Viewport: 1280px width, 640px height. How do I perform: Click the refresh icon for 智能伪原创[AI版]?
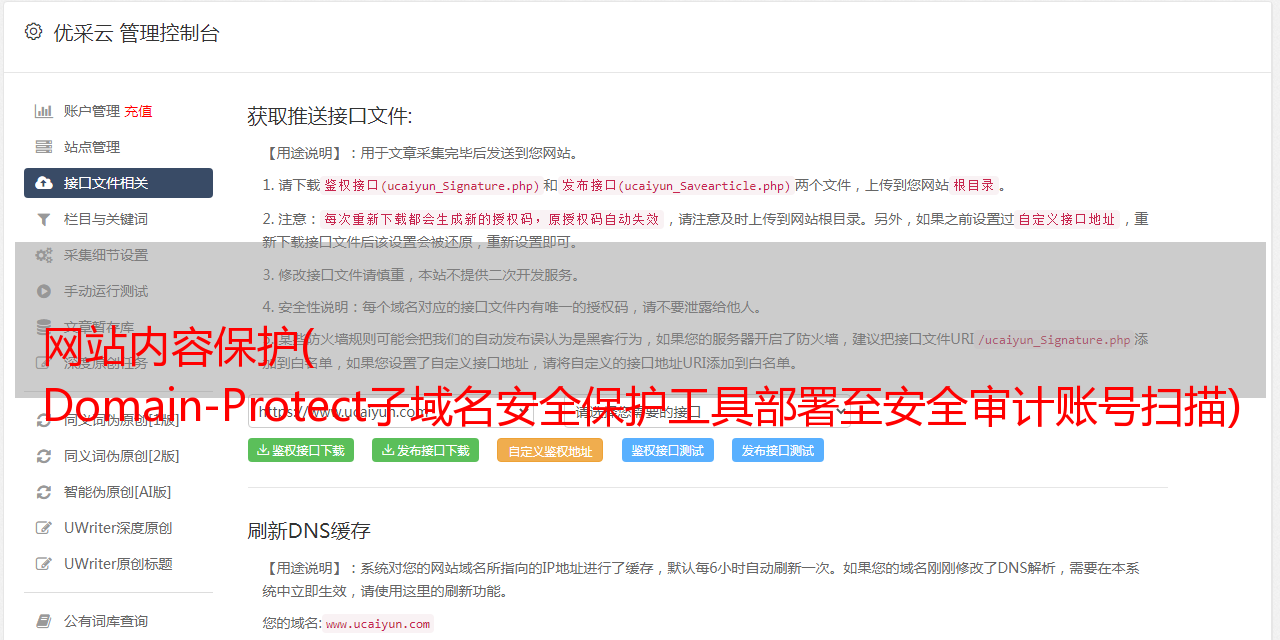44,492
